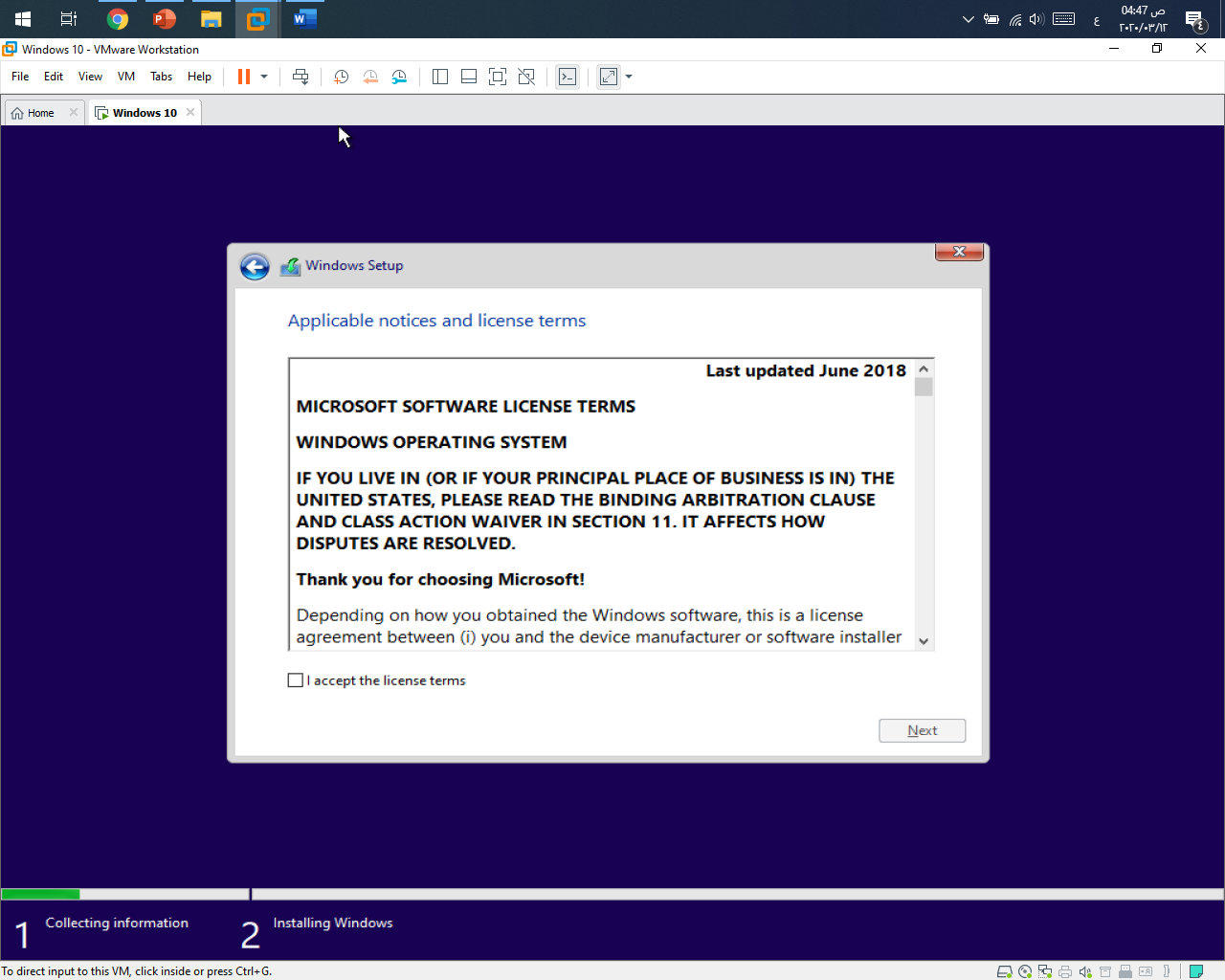Click the 'Applicable notices and license terms' heading
This screenshot has height=980, width=1225.
pos(436,321)
